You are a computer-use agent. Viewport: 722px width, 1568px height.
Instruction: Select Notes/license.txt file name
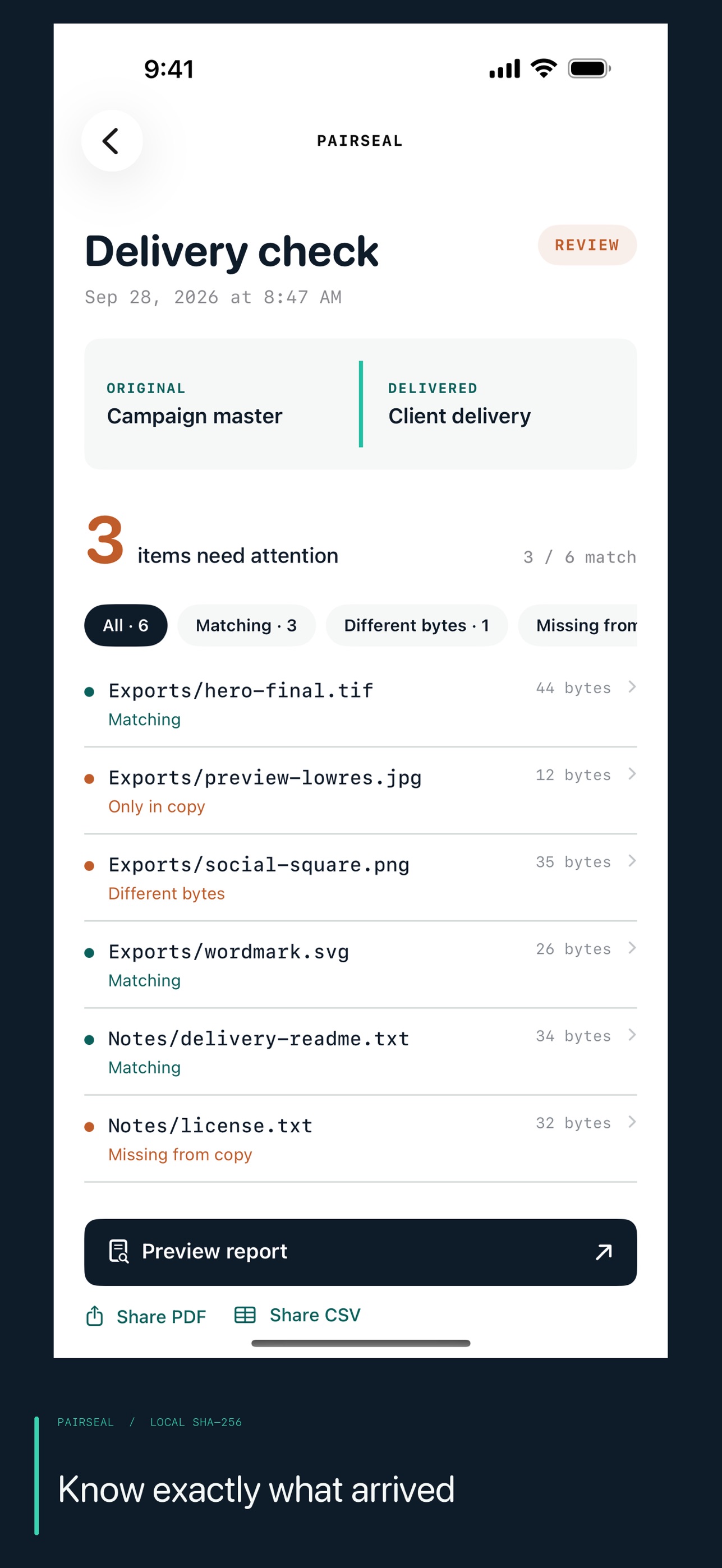coord(210,1126)
